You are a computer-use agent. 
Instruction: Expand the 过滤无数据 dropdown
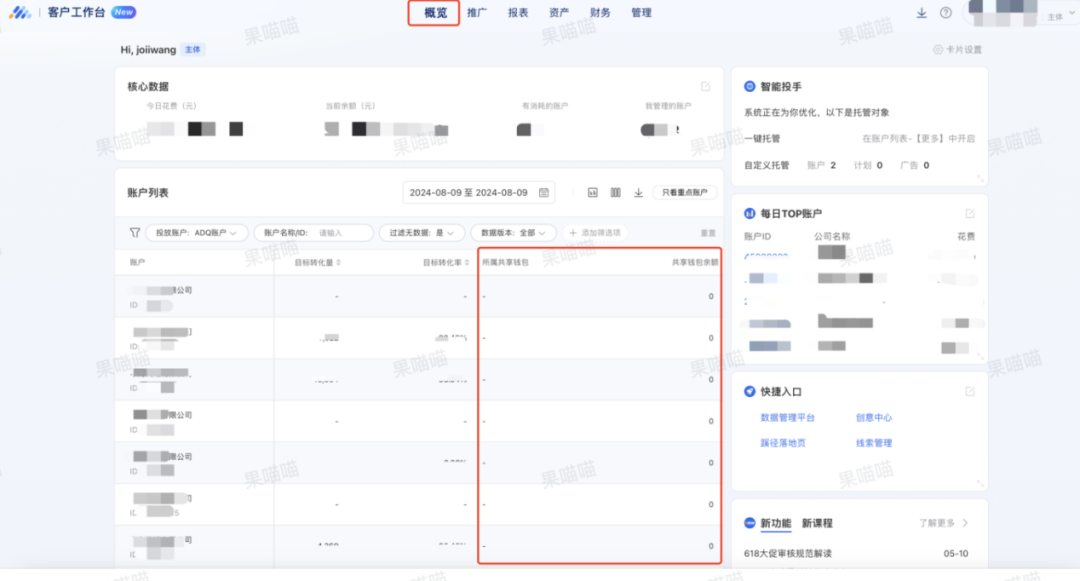421,232
